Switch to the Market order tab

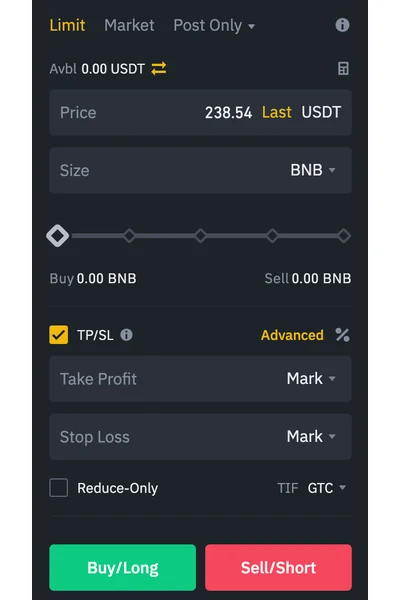point(129,26)
